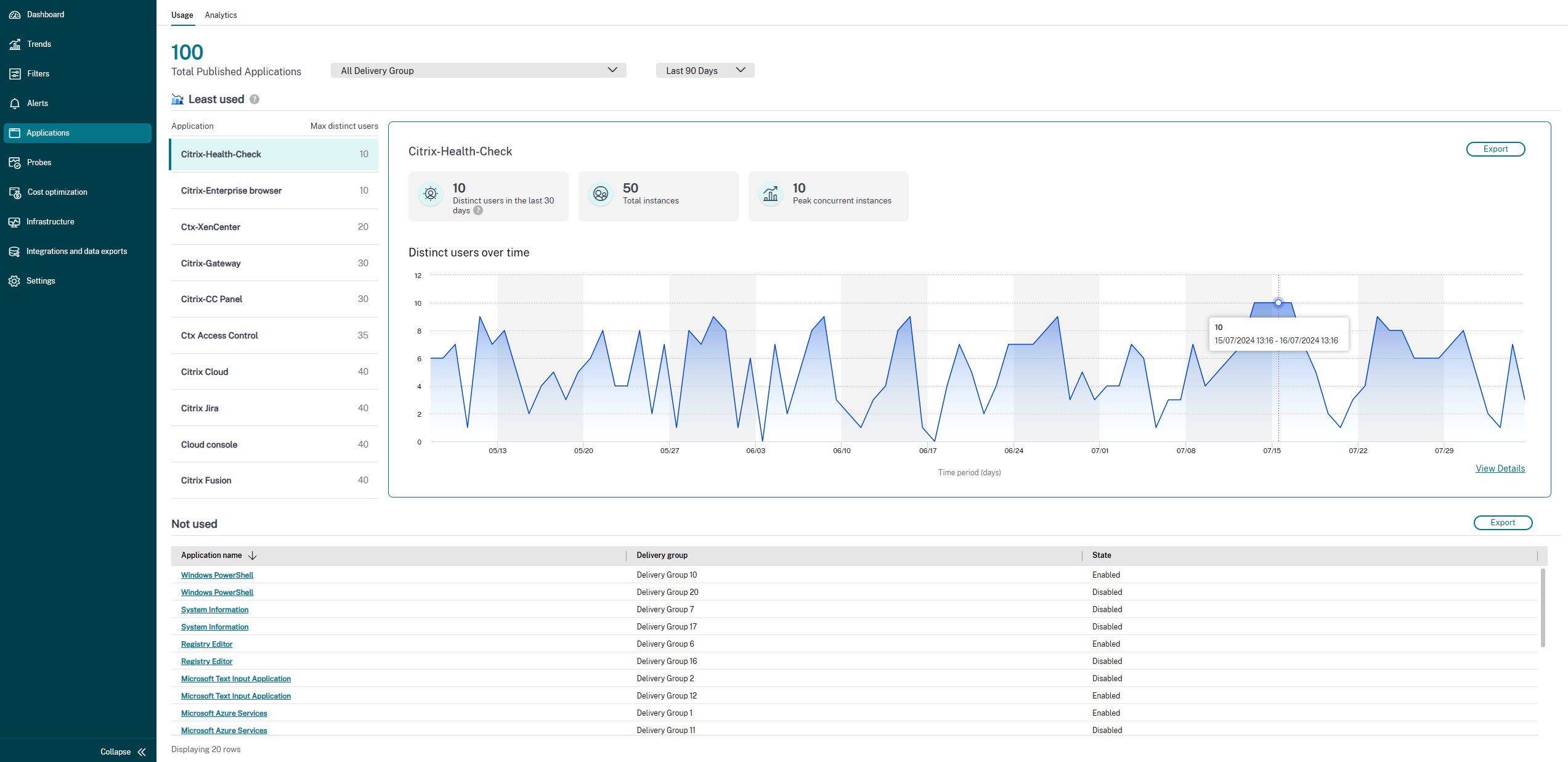Screen dimensions: 1568x762
Task: Click help icon beside Distinct users days
Action: tap(478, 211)
